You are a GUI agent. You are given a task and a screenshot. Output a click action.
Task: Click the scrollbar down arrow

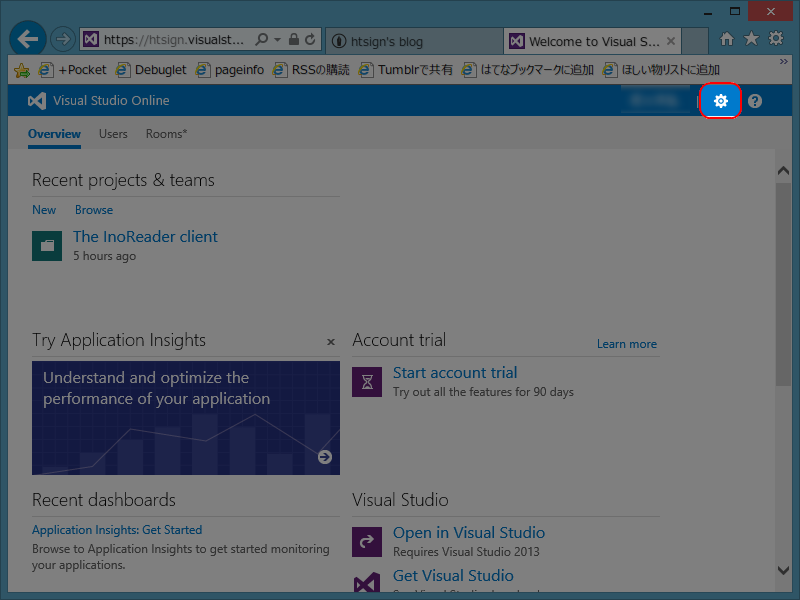783,570
